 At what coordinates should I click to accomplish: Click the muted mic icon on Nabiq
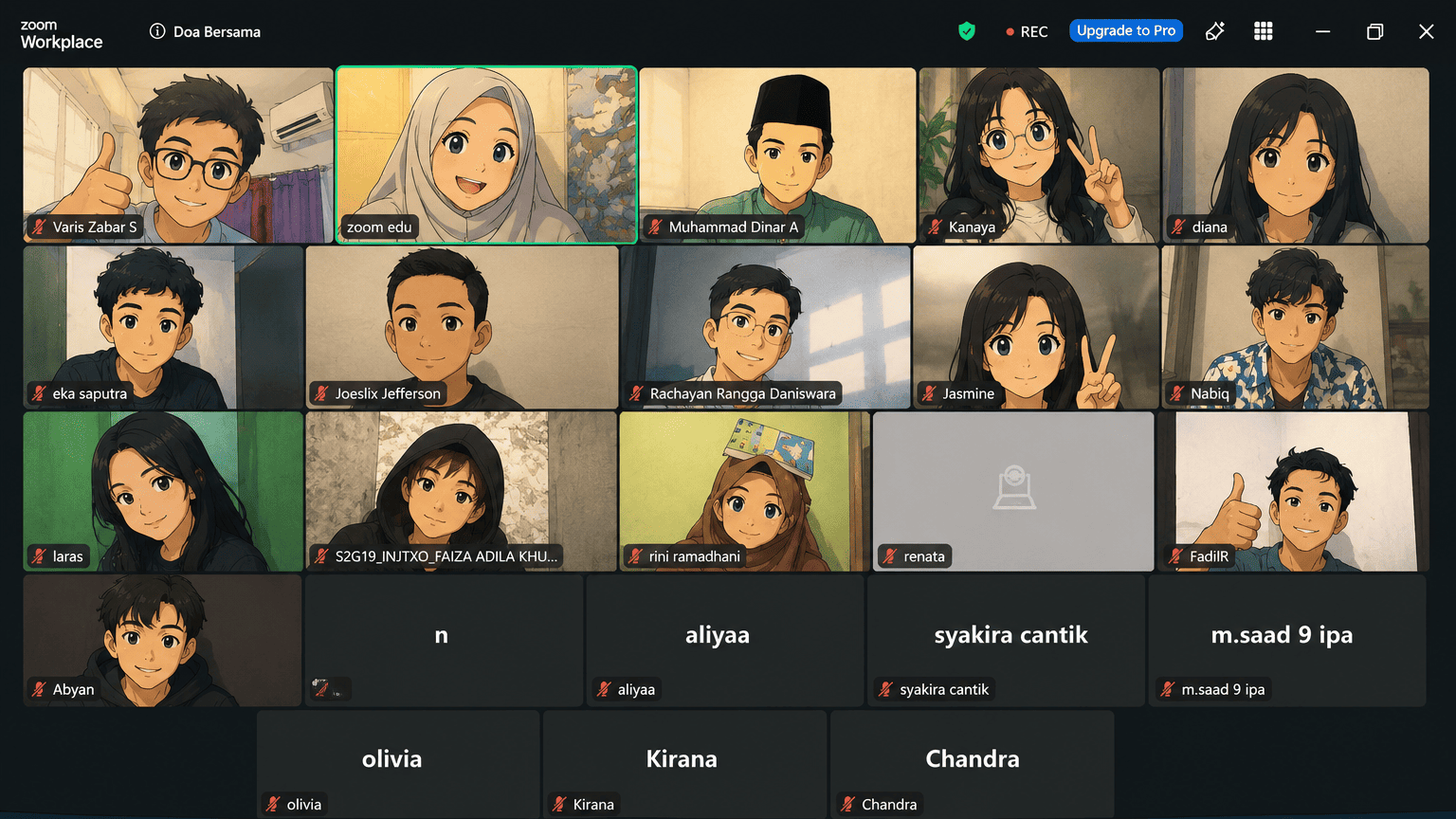pyautogui.click(x=1177, y=393)
